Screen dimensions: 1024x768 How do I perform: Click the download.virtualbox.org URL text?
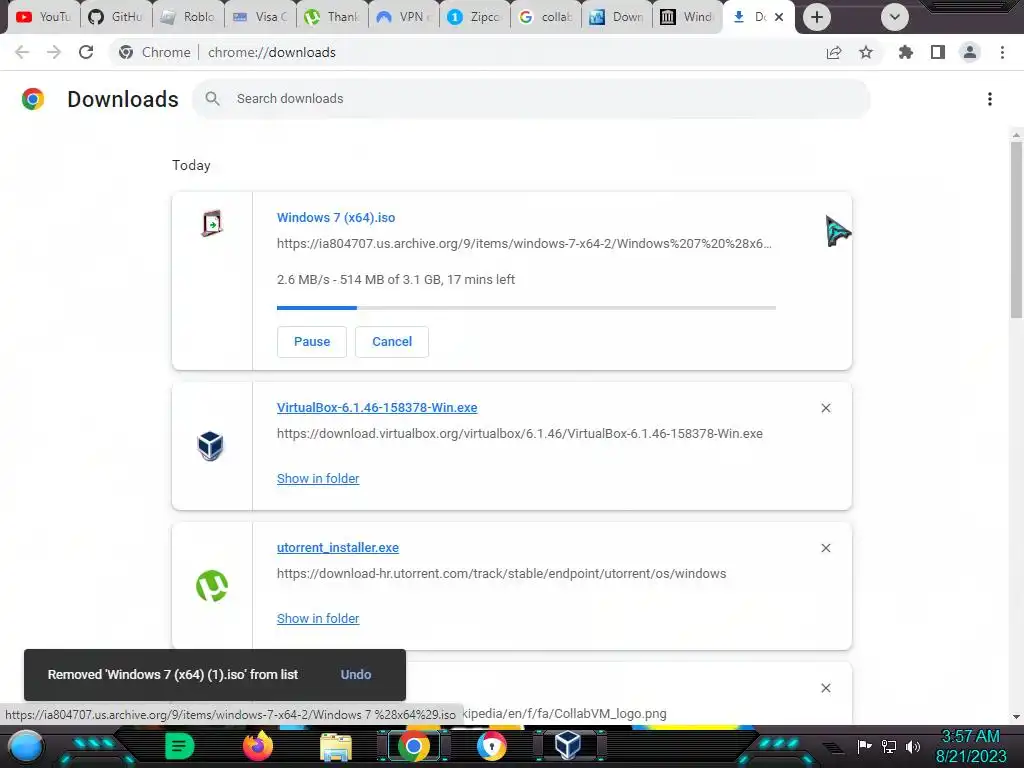click(520, 434)
